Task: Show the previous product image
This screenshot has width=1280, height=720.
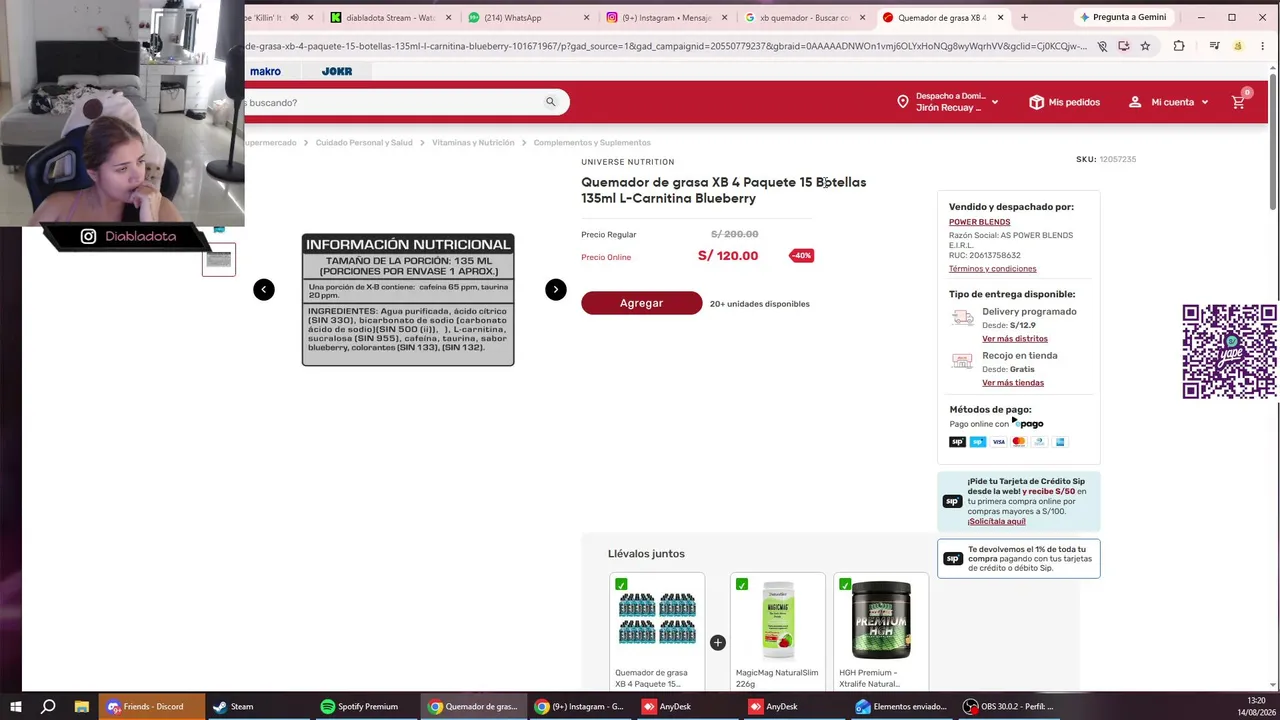Action: pyautogui.click(x=264, y=290)
